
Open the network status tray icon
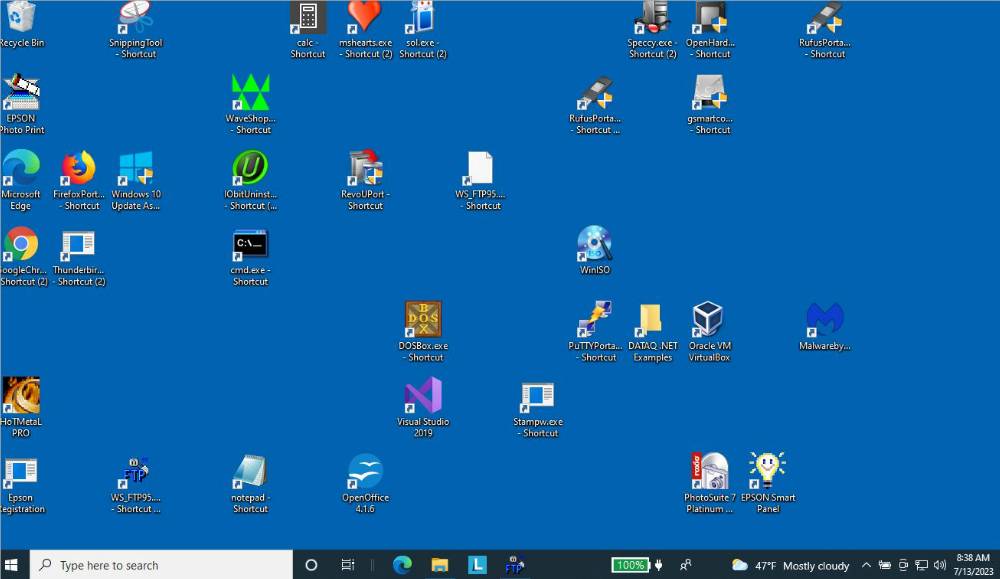coord(922,565)
